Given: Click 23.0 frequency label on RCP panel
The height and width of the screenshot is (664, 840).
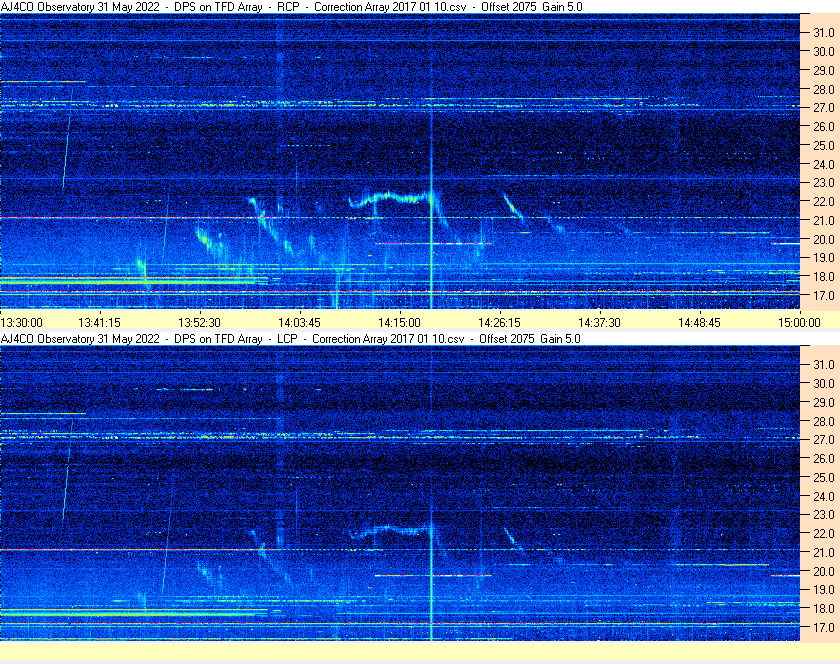Looking at the screenshot, I should 824,183.
